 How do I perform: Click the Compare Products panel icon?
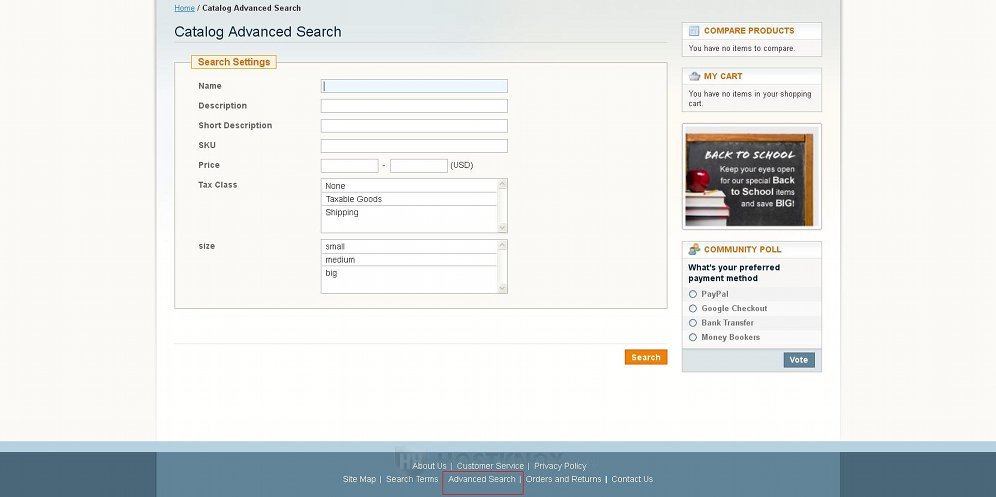coord(694,31)
